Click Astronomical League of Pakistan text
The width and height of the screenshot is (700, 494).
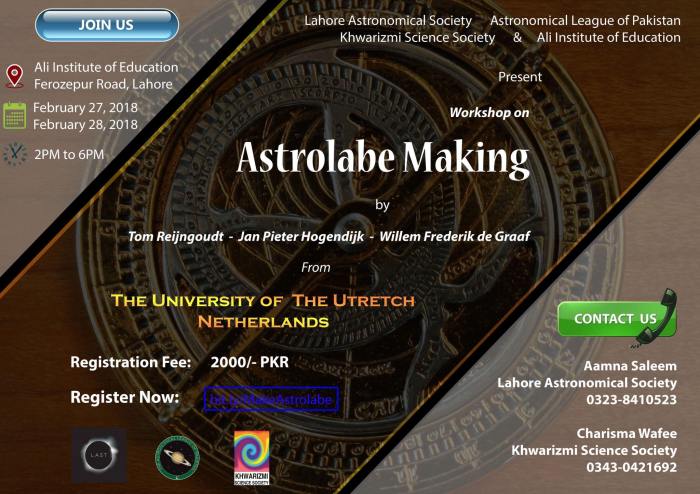point(585,21)
